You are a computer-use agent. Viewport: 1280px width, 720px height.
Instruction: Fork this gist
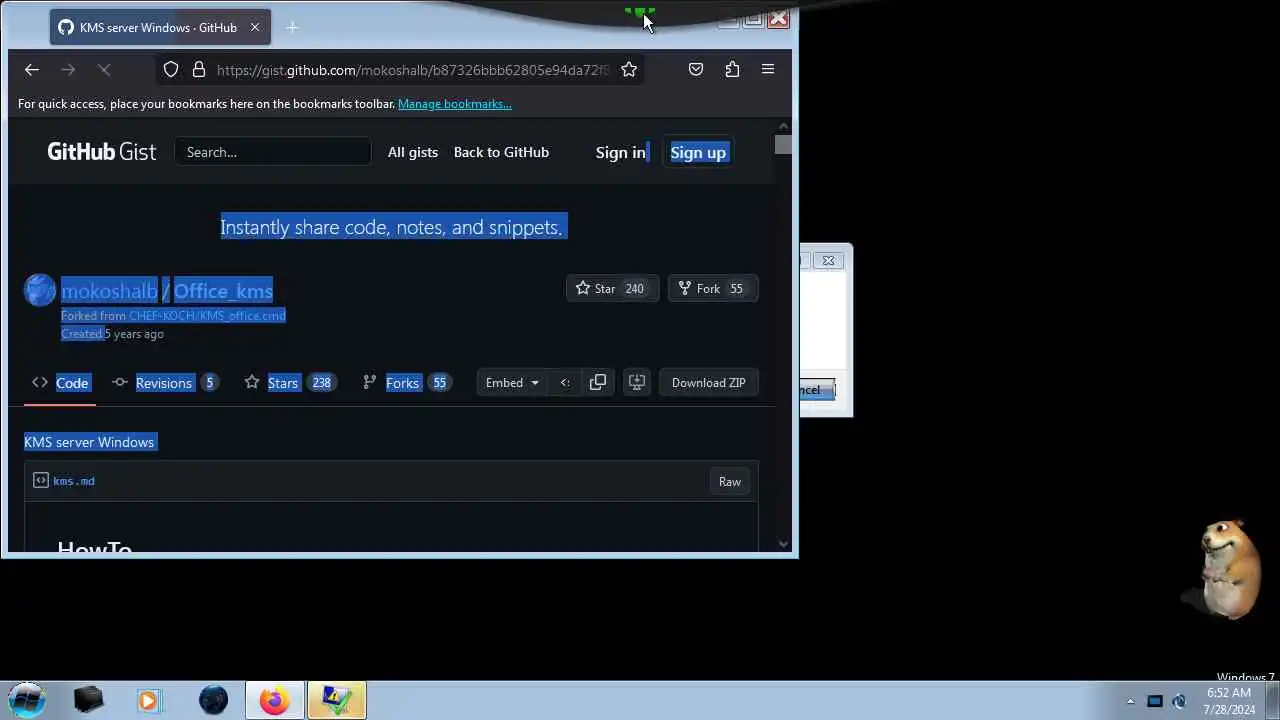712,288
